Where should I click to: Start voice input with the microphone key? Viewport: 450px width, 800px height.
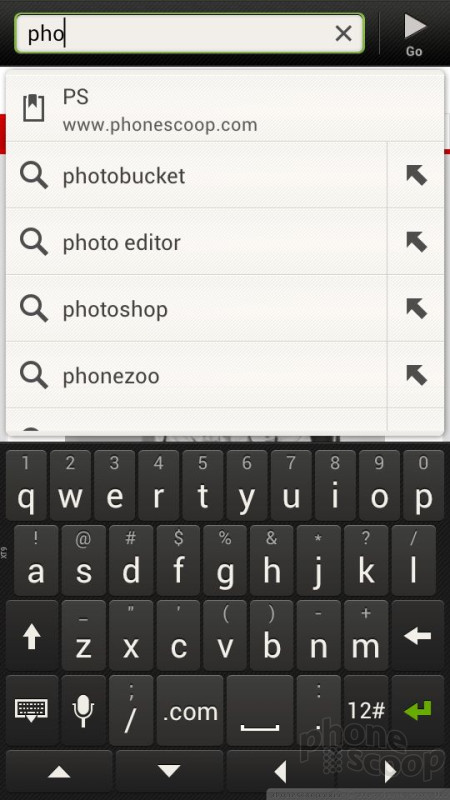pyautogui.click(x=83, y=710)
